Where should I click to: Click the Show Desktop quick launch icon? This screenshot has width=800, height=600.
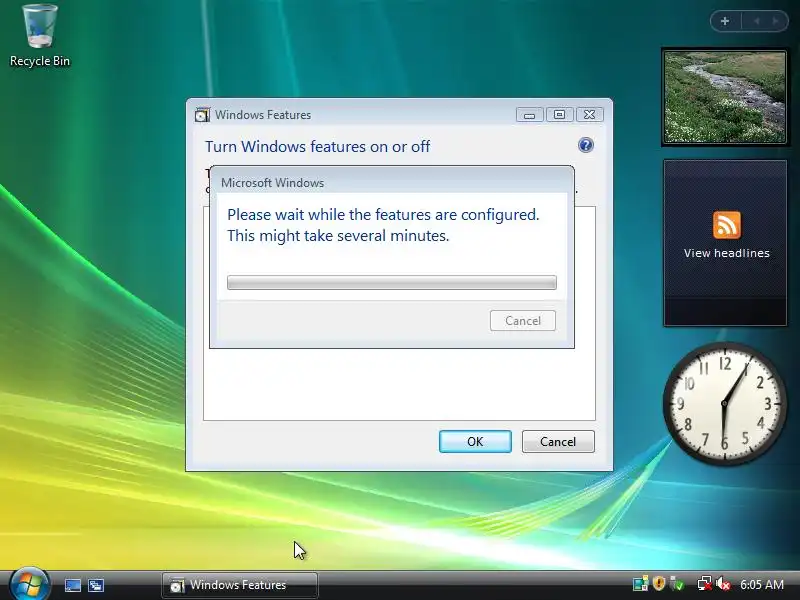click(72, 585)
